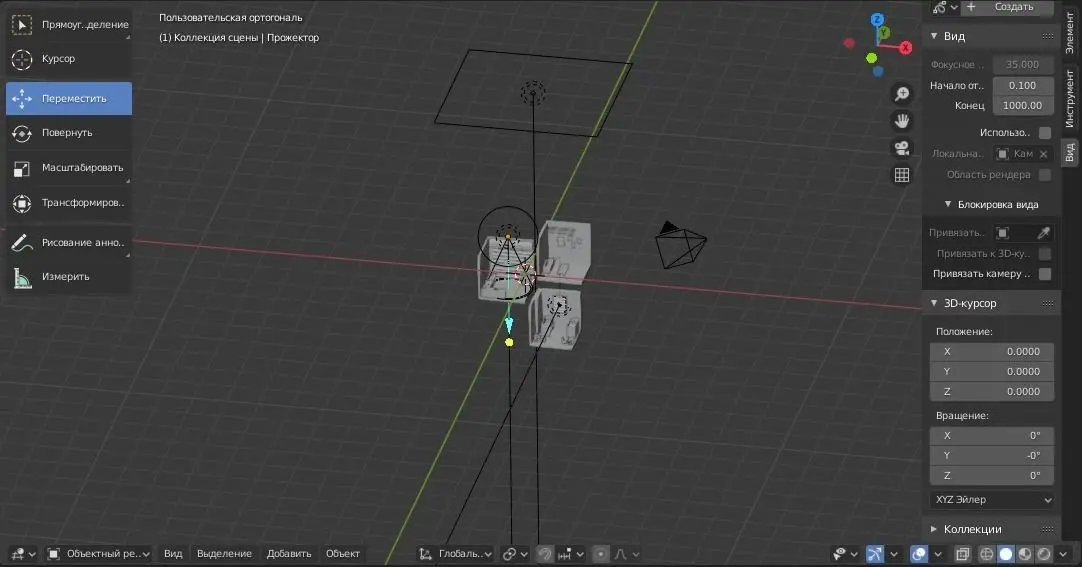Switch to wireframe viewport shading
The width and height of the screenshot is (1082, 567).
(987, 554)
